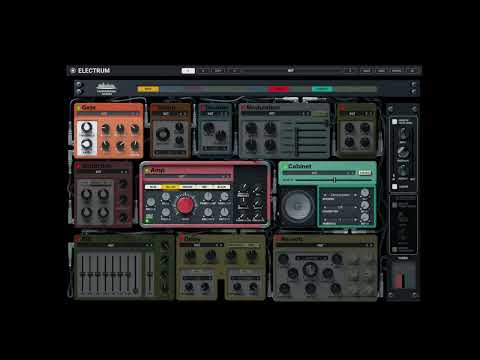The image size is (480, 360).
Task: Click the Reverb type selector display
Action: [312, 258]
